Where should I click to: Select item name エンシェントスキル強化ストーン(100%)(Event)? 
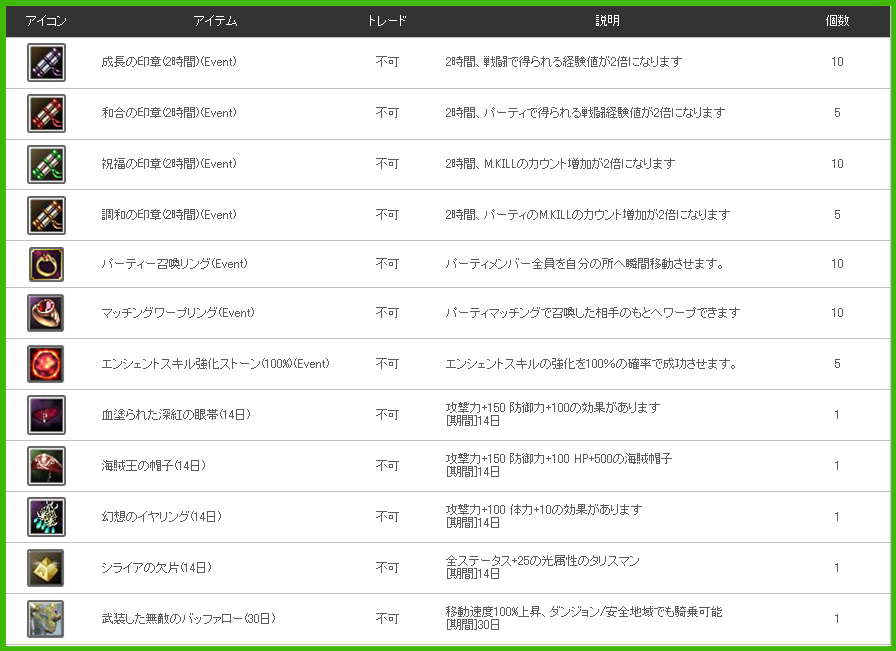[x=215, y=364]
